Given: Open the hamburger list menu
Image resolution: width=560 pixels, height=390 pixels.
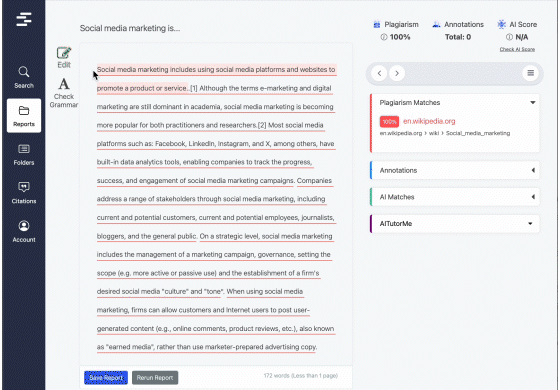Looking at the screenshot, I should pyautogui.click(x=530, y=73).
